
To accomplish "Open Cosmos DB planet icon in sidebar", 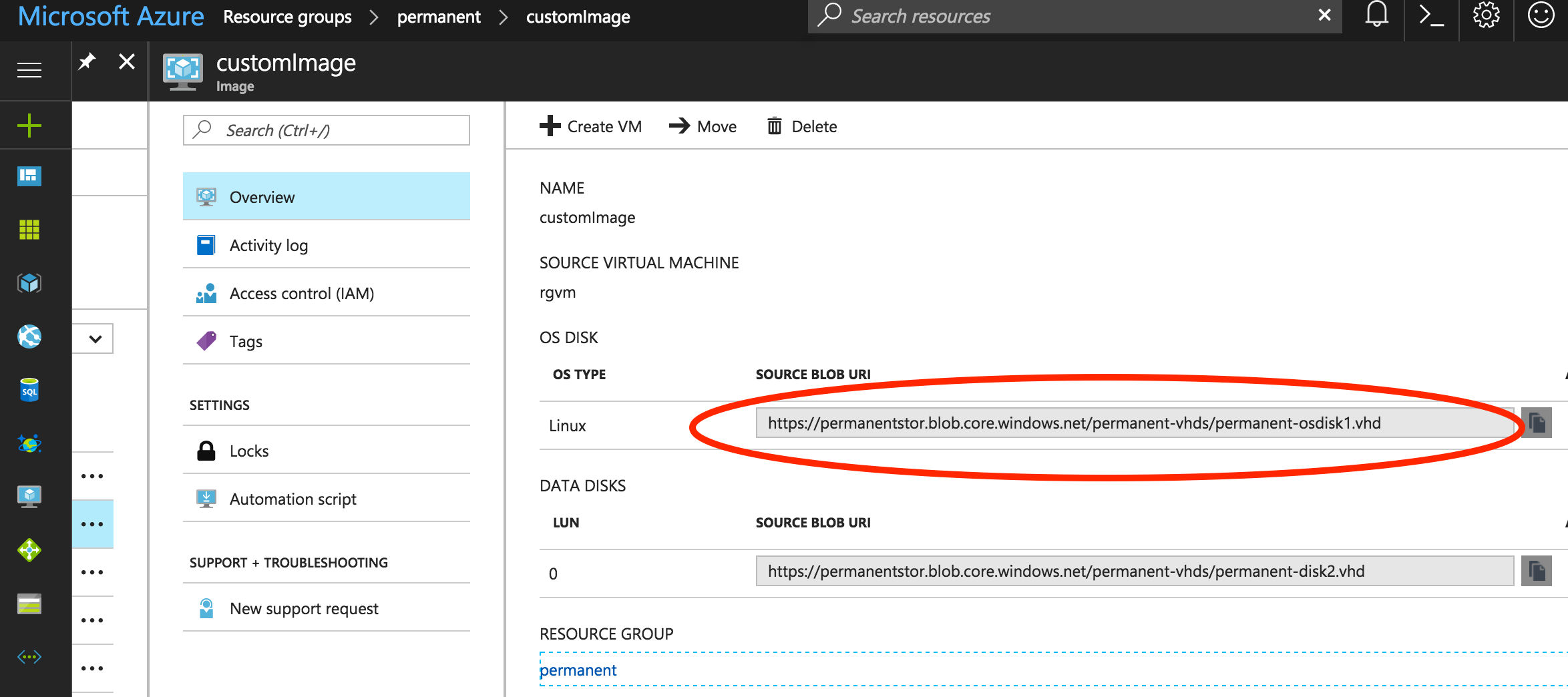I will pos(29,443).
